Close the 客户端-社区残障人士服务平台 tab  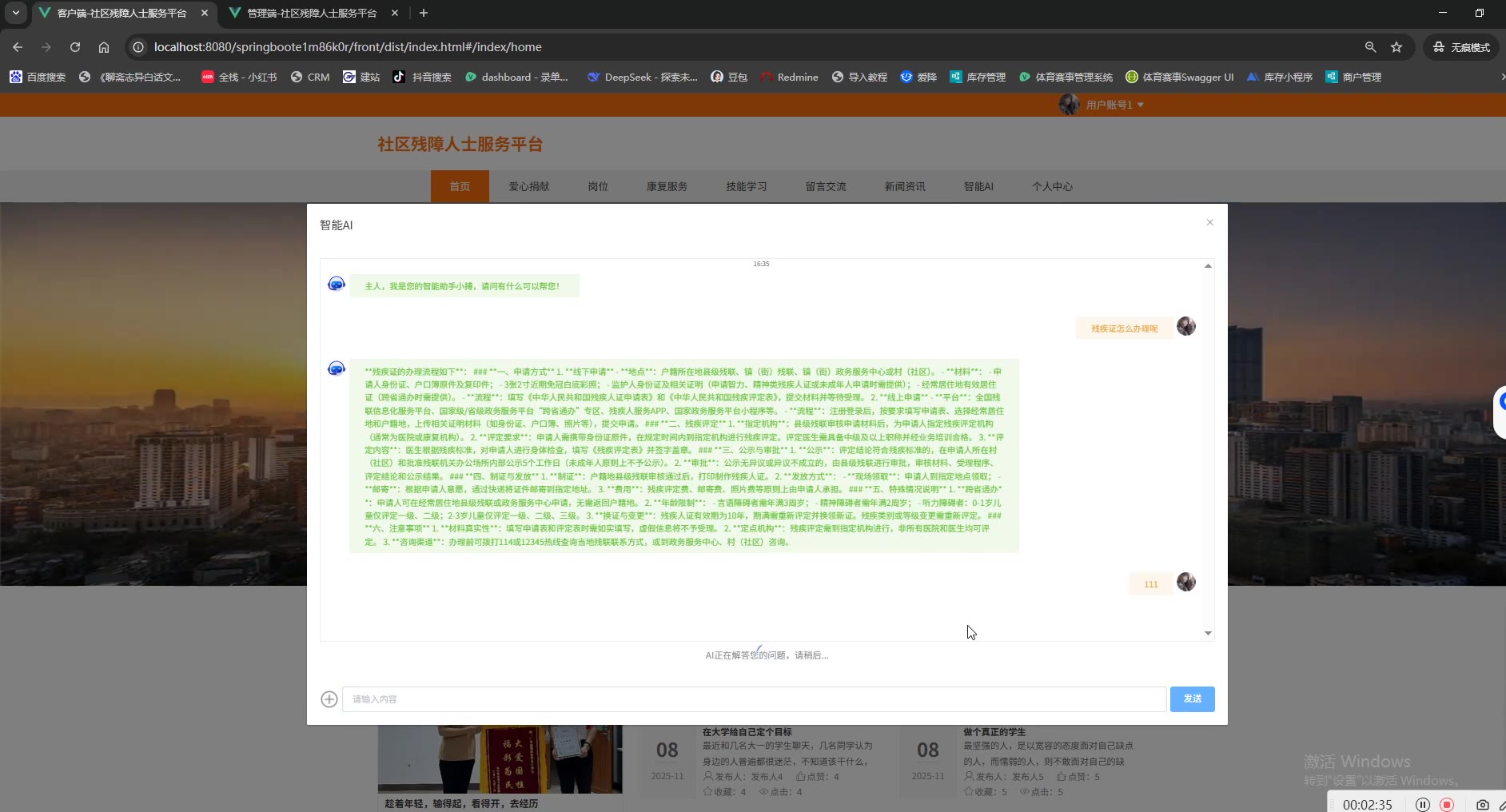205,13
